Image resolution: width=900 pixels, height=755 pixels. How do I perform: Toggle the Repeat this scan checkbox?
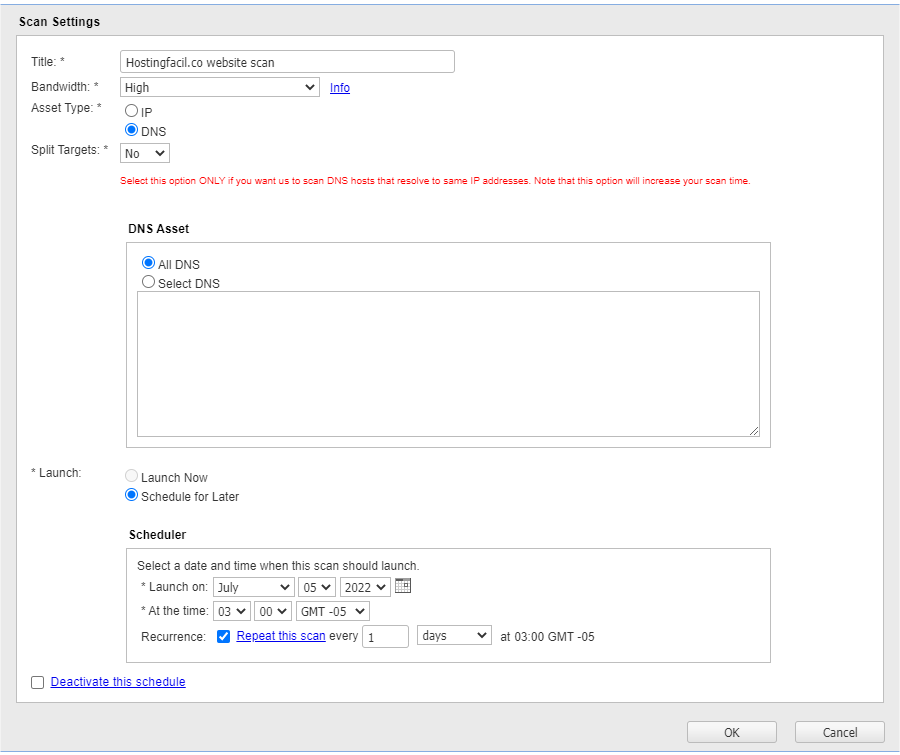[x=224, y=636]
